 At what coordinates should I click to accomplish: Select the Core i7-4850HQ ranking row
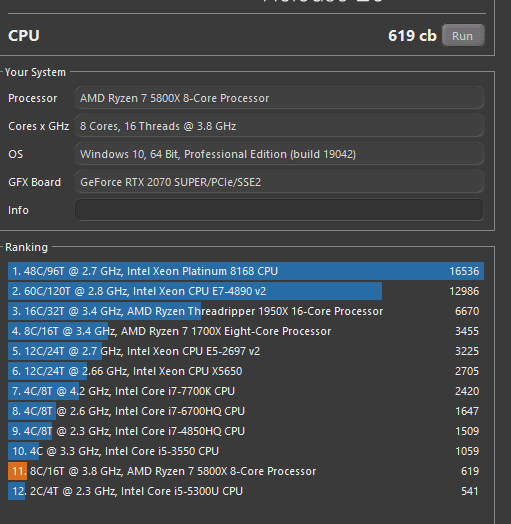pyautogui.click(x=246, y=431)
